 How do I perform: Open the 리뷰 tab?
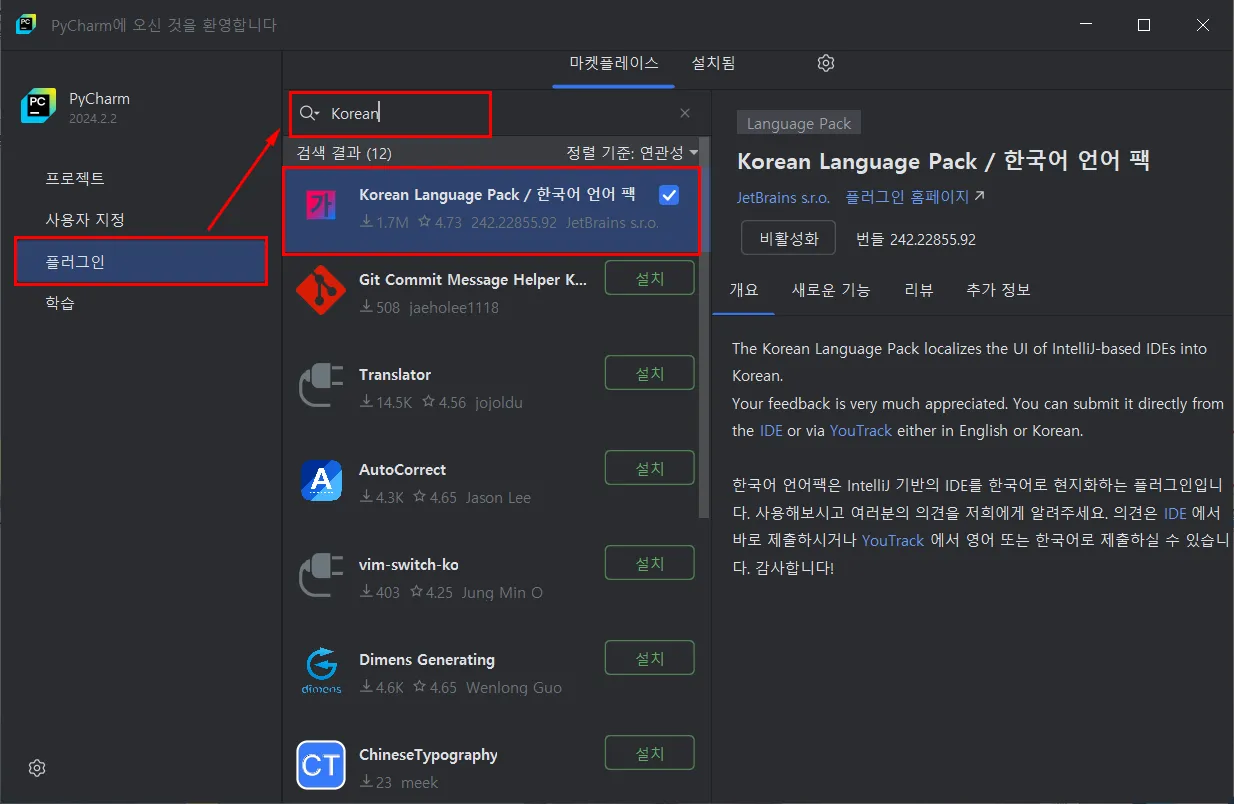(919, 290)
